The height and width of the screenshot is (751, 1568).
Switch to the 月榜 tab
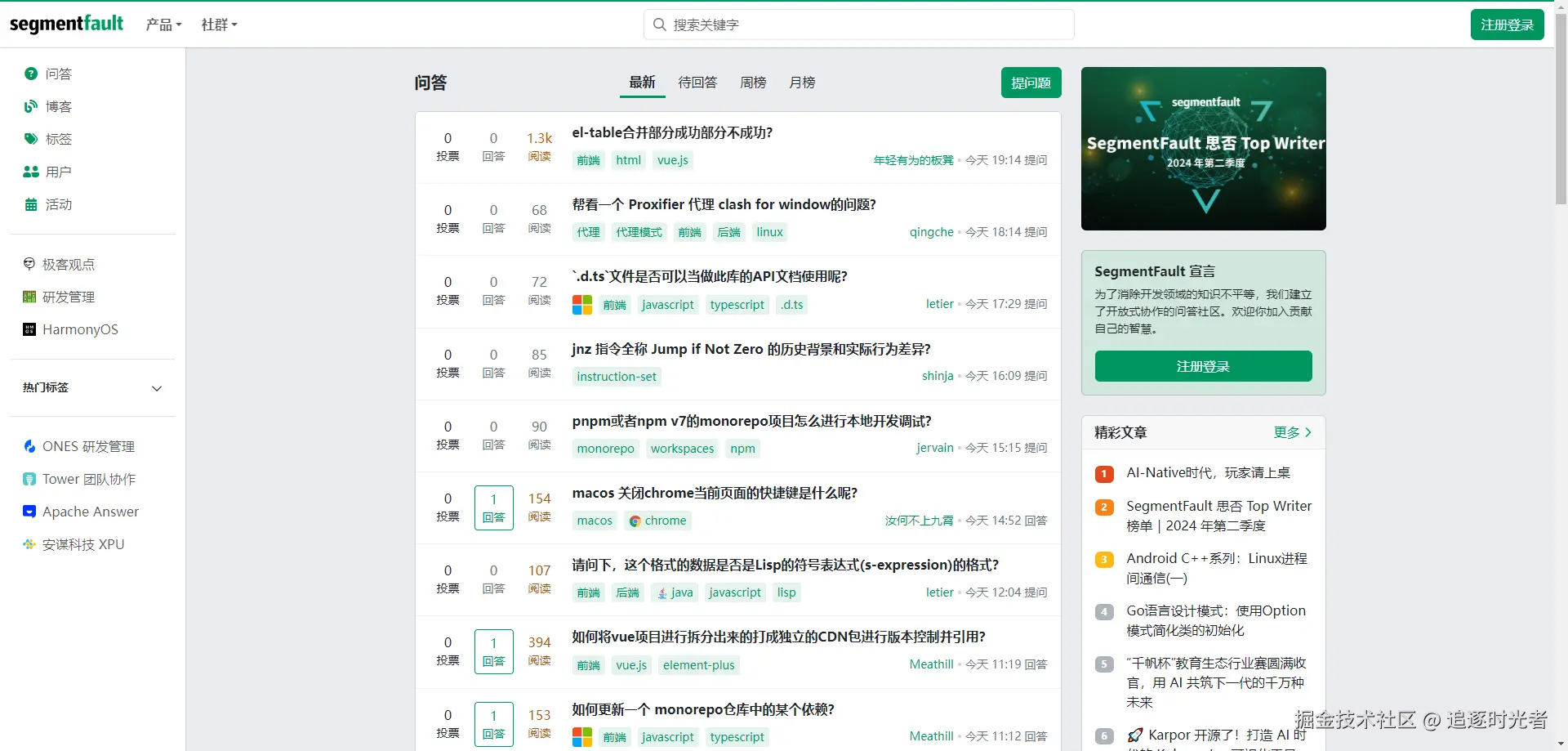click(802, 82)
